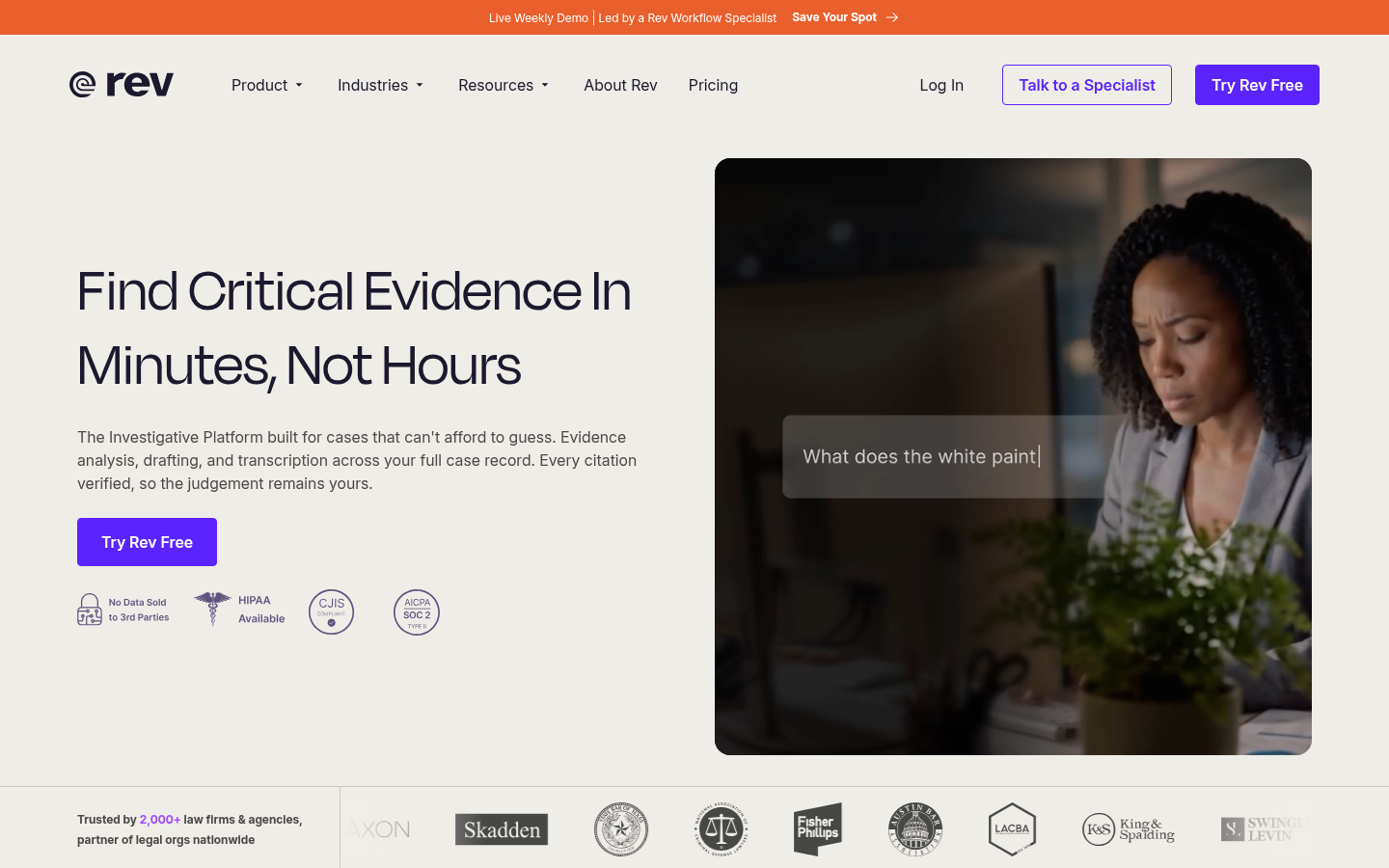
Task: Click Try Rev Free in the header
Action: [1257, 85]
